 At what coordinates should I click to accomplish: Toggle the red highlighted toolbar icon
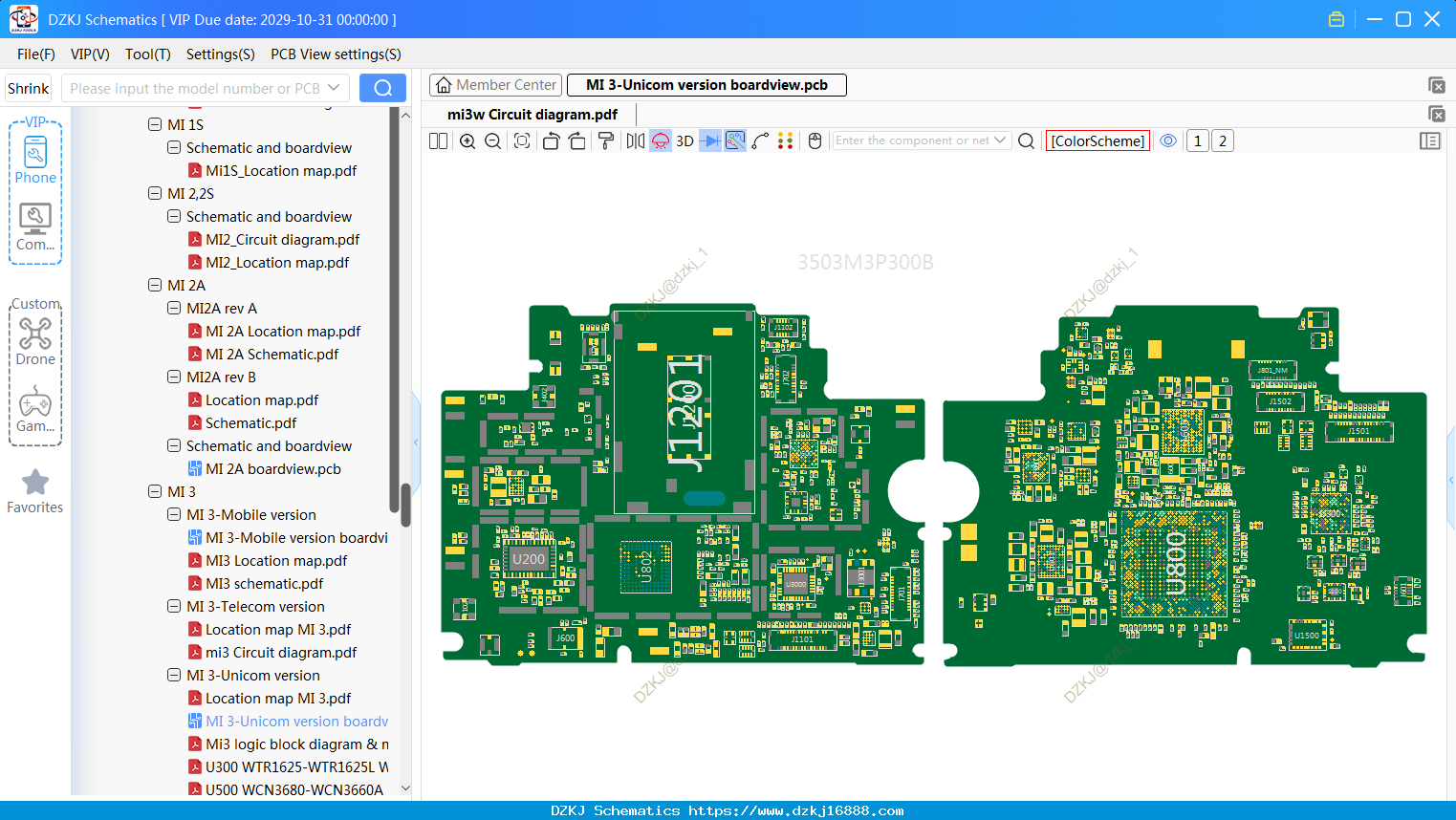(x=661, y=140)
